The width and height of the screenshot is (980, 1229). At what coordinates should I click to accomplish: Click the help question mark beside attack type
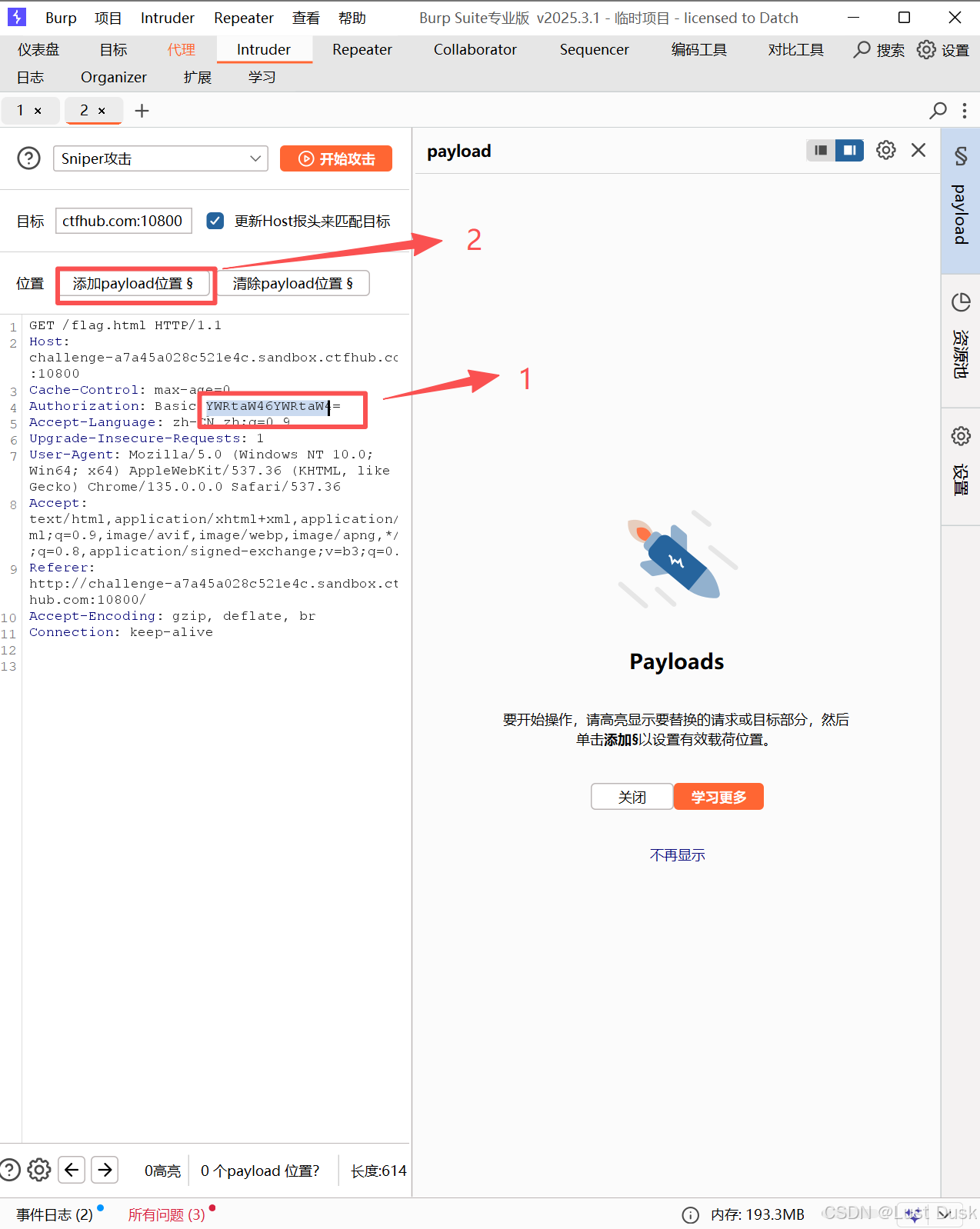(28, 158)
